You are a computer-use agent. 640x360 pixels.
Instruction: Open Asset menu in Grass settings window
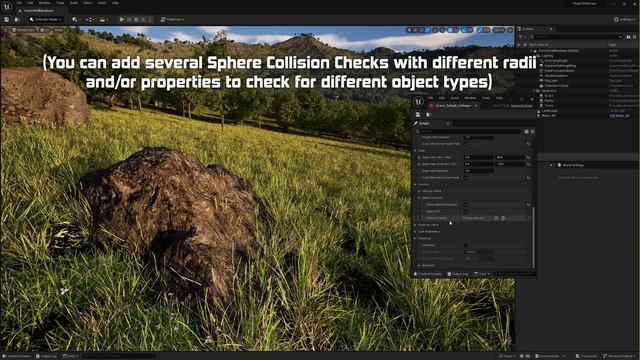coord(454,98)
